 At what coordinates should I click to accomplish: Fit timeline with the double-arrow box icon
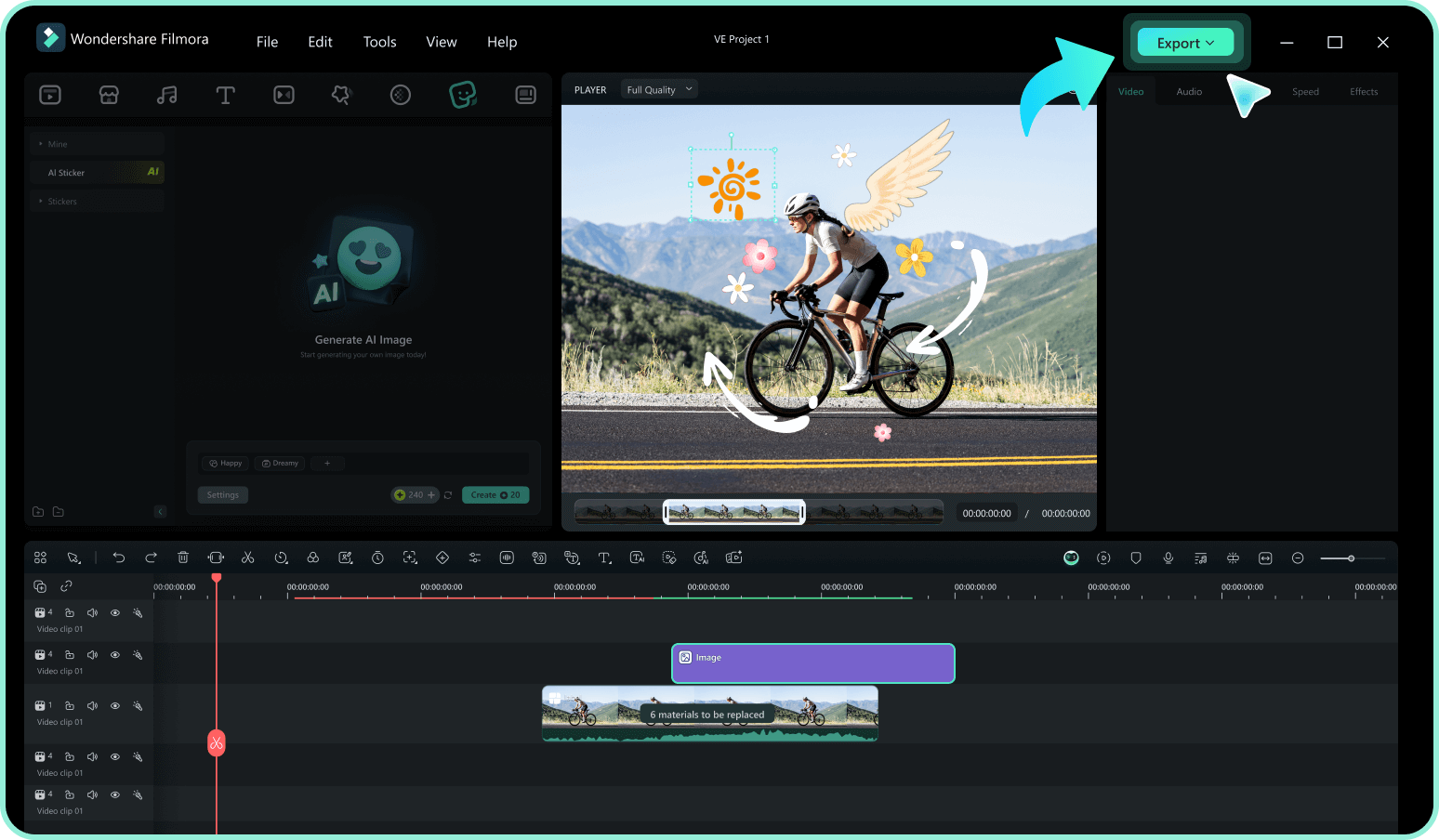tap(1265, 558)
